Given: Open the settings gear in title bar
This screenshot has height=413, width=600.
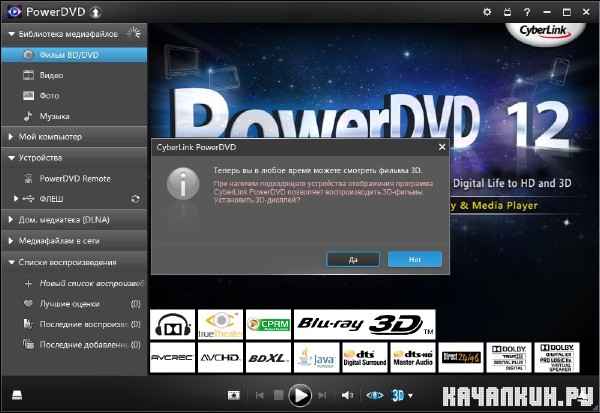Looking at the screenshot, I should click(x=487, y=12).
